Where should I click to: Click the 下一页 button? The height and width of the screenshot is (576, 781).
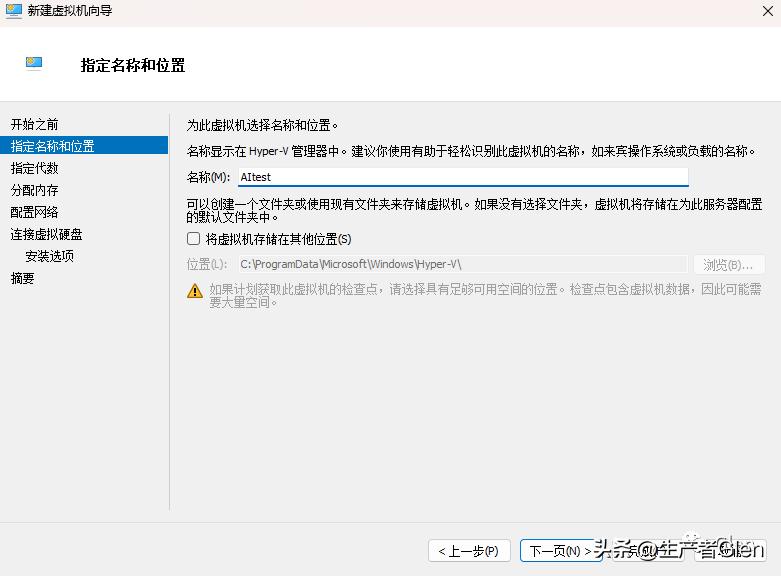tap(561, 551)
